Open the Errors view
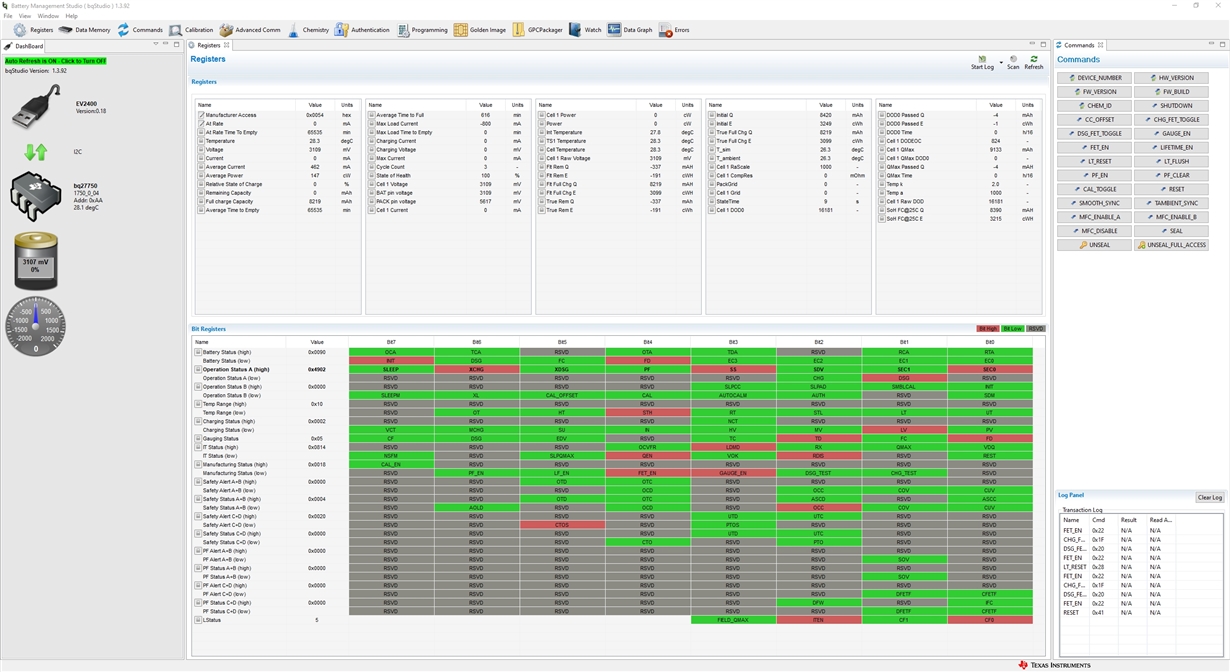 click(x=674, y=30)
